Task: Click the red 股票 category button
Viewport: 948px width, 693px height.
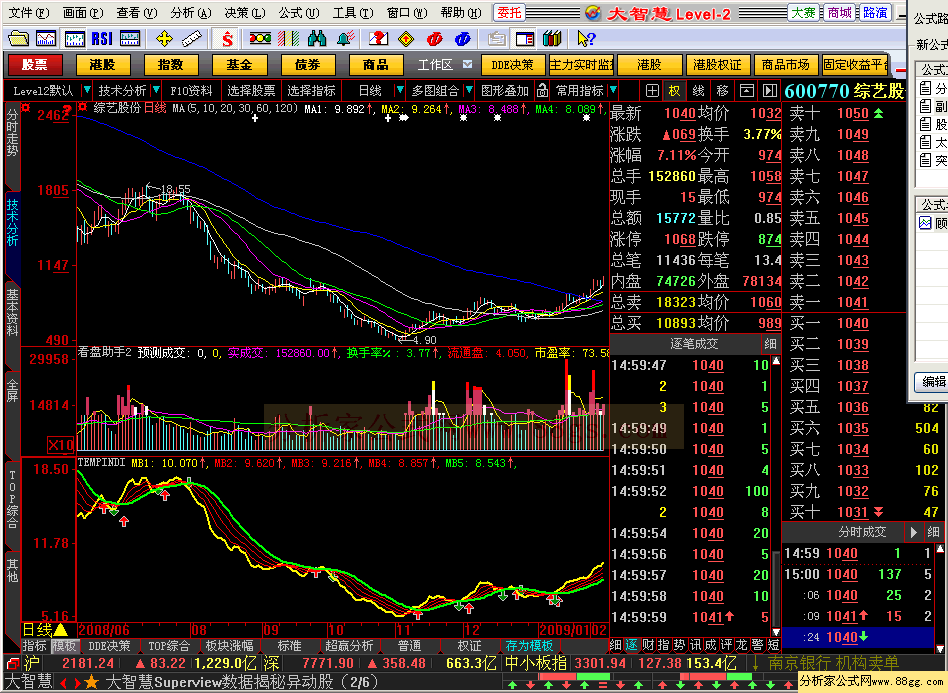Action: [34, 64]
